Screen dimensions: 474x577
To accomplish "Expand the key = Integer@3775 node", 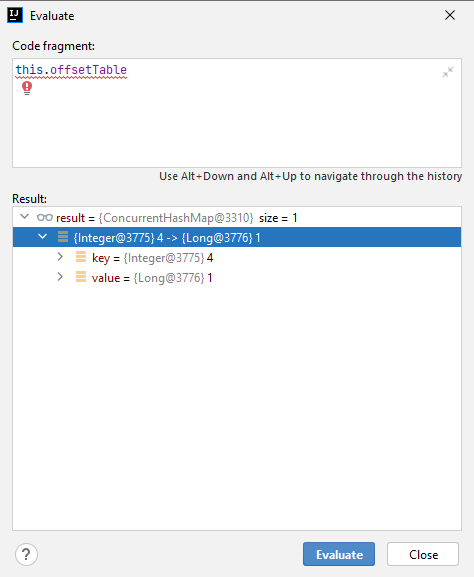I will pyautogui.click(x=60, y=256).
